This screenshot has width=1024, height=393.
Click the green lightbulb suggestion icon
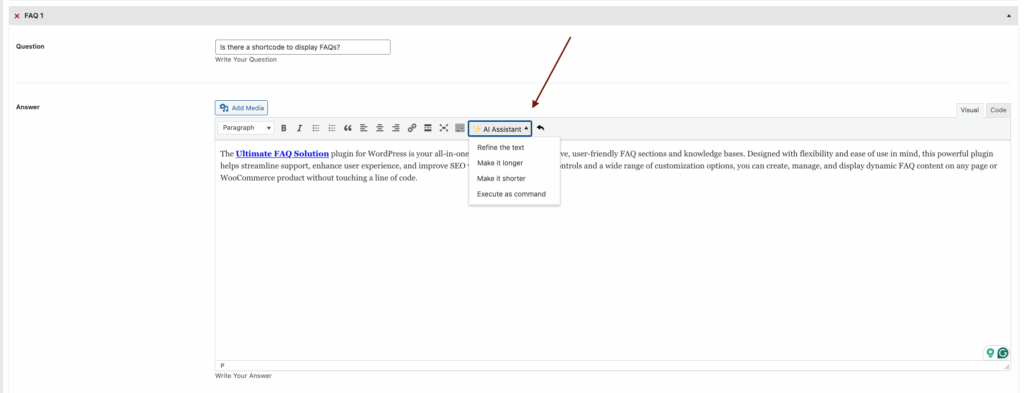click(x=990, y=353)
